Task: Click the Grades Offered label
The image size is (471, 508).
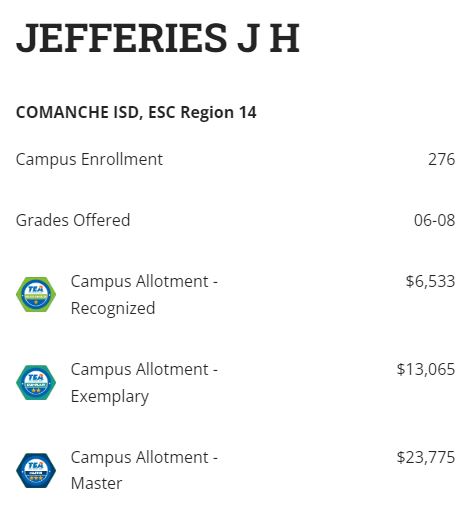Action: coord(73,220)
